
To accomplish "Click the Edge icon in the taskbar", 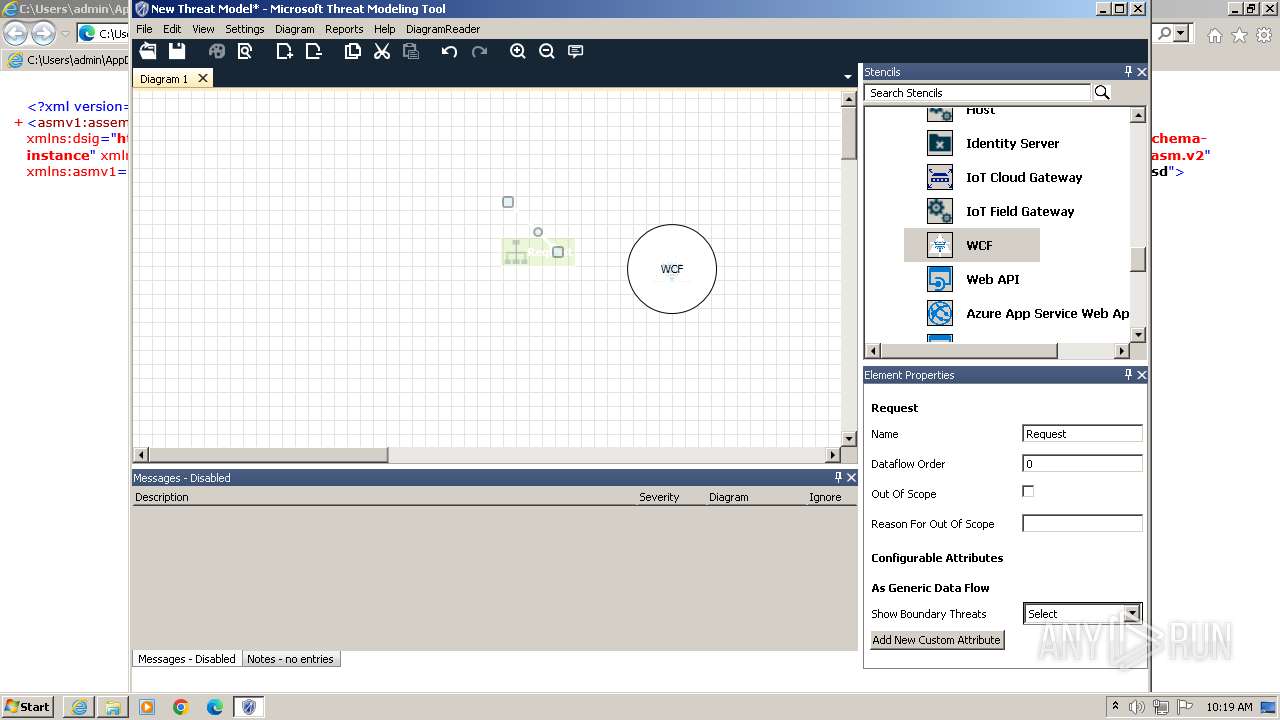I will [x=215, y=707].
